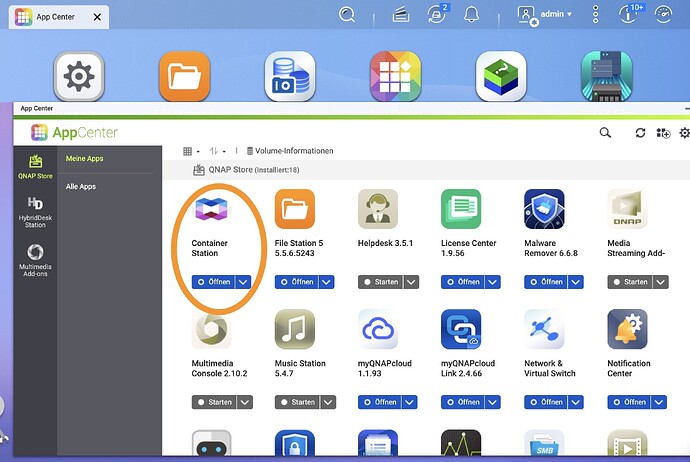Screen dimensions: 690x462
Task: Refresh the App Center list
Action: (x=640, y=132)
